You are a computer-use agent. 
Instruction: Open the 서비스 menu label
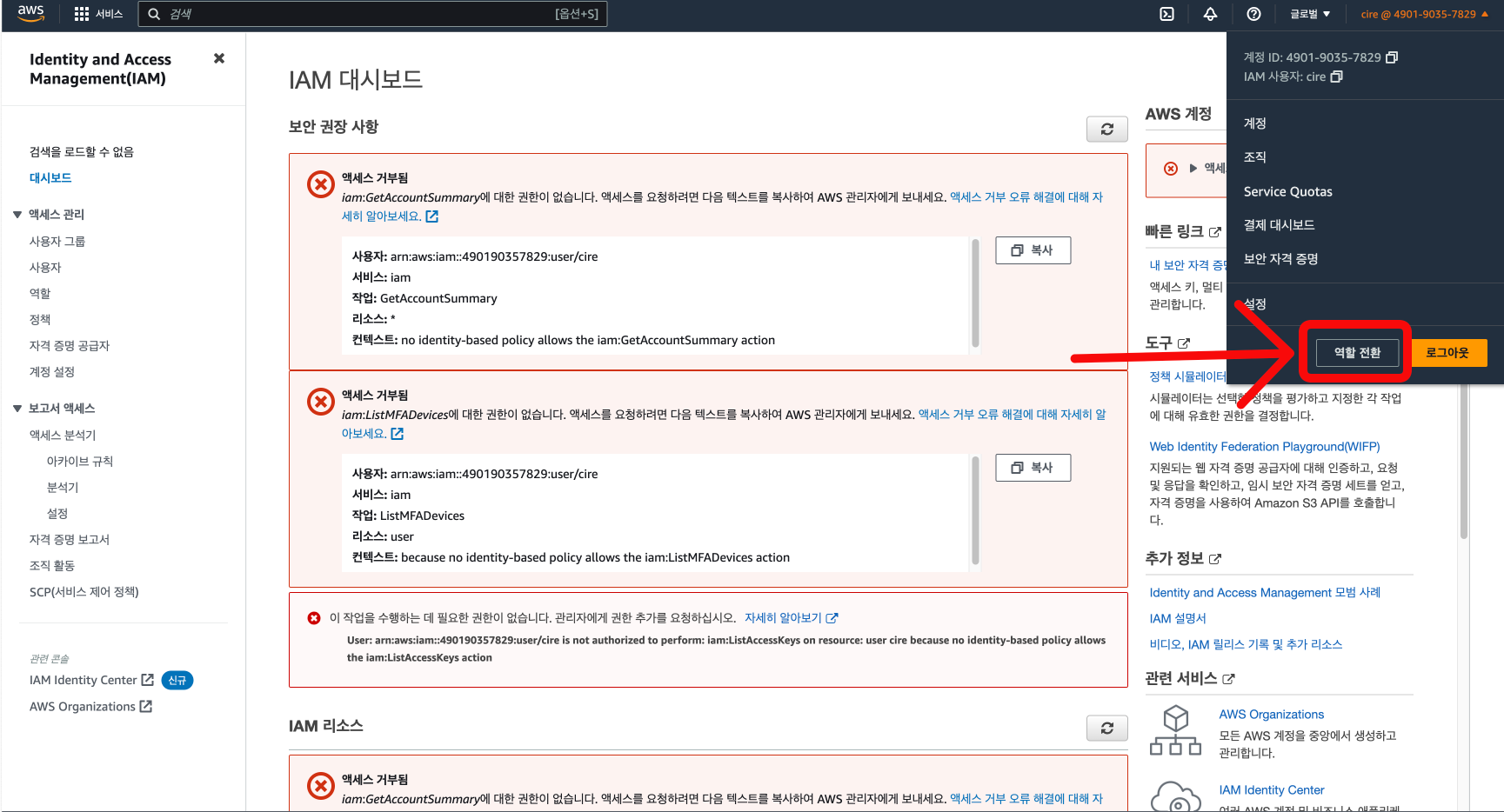point(109,14)
